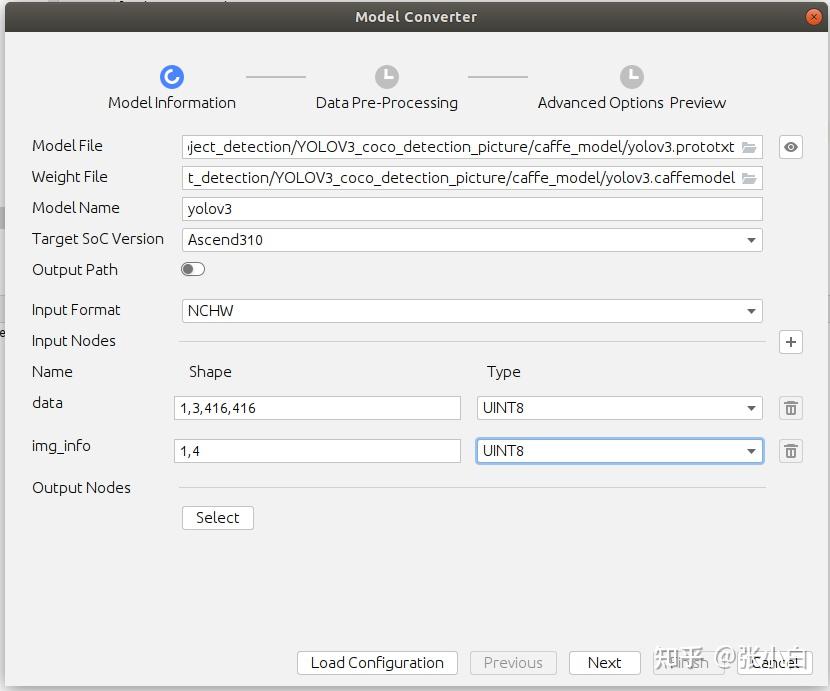
Task: Click the Weight File browse folder icon
Action: pyautogui.click(x=749, y=178)
